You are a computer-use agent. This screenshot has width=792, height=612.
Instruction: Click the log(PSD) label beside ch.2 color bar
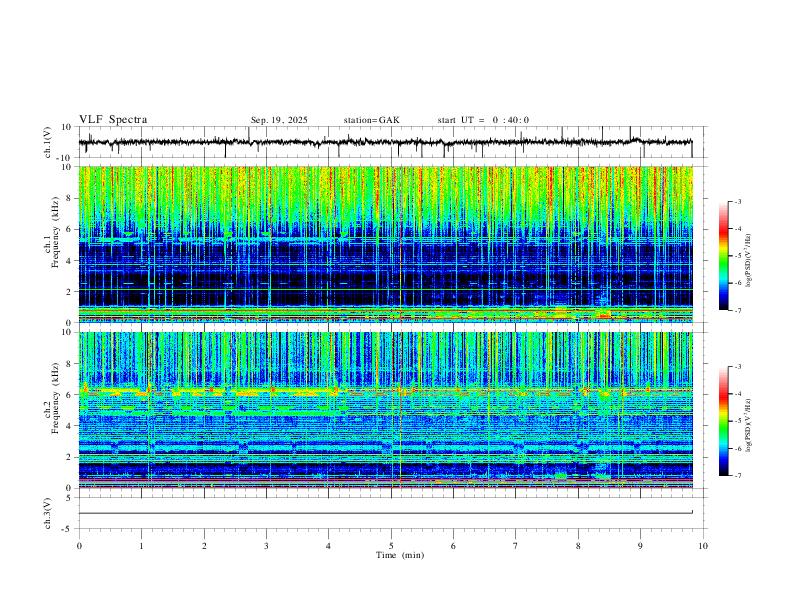(x=748, y=425)
